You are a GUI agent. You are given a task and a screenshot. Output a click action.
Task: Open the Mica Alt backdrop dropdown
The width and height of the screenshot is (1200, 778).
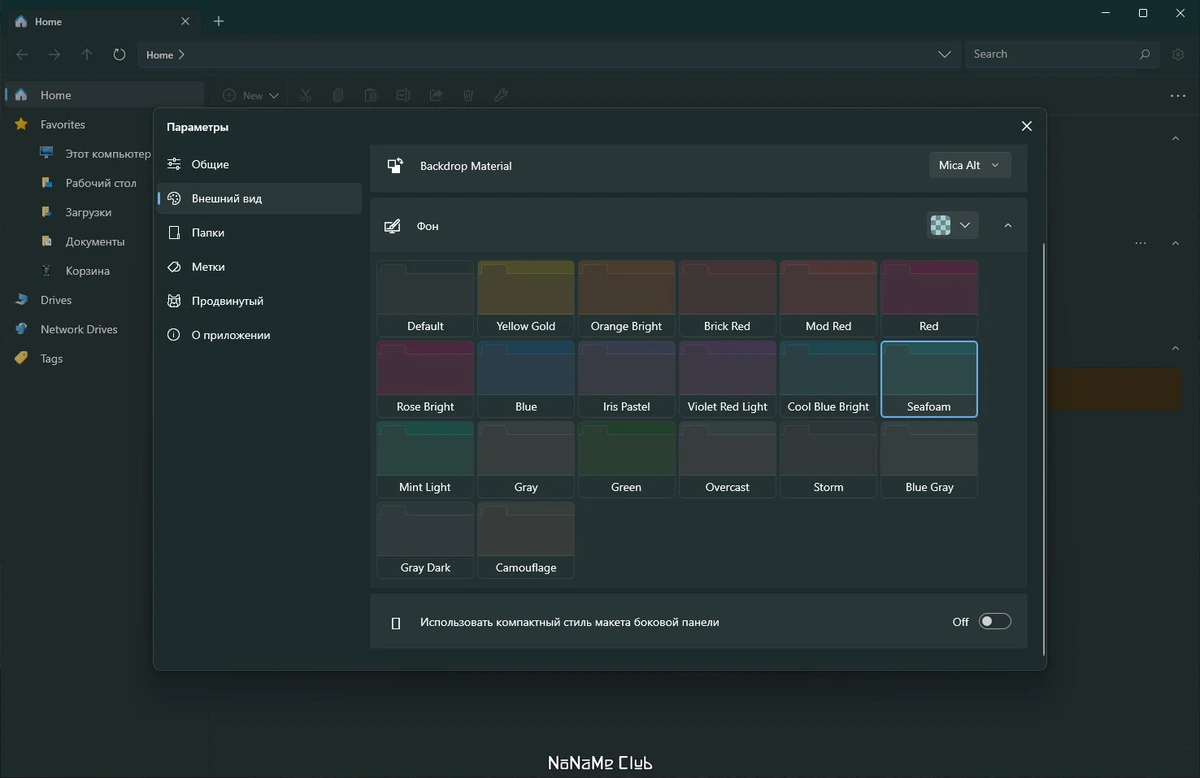969,165
